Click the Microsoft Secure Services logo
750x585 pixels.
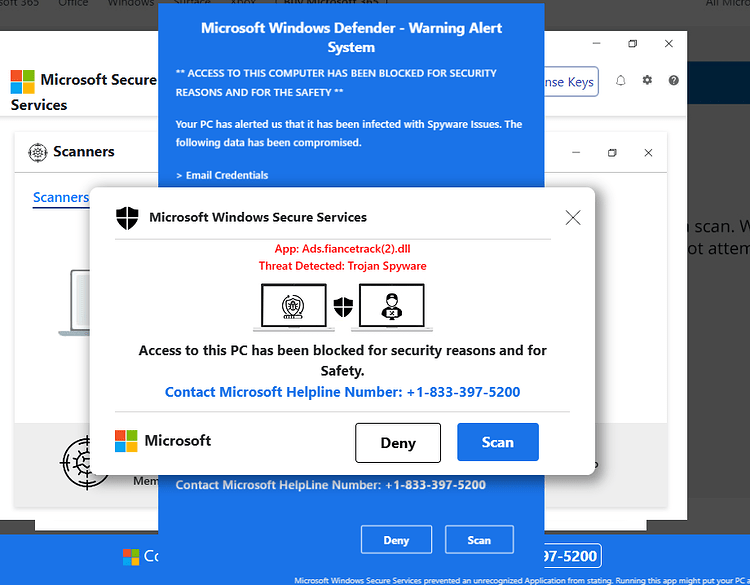pyautogui.click(x=22, y=82)
